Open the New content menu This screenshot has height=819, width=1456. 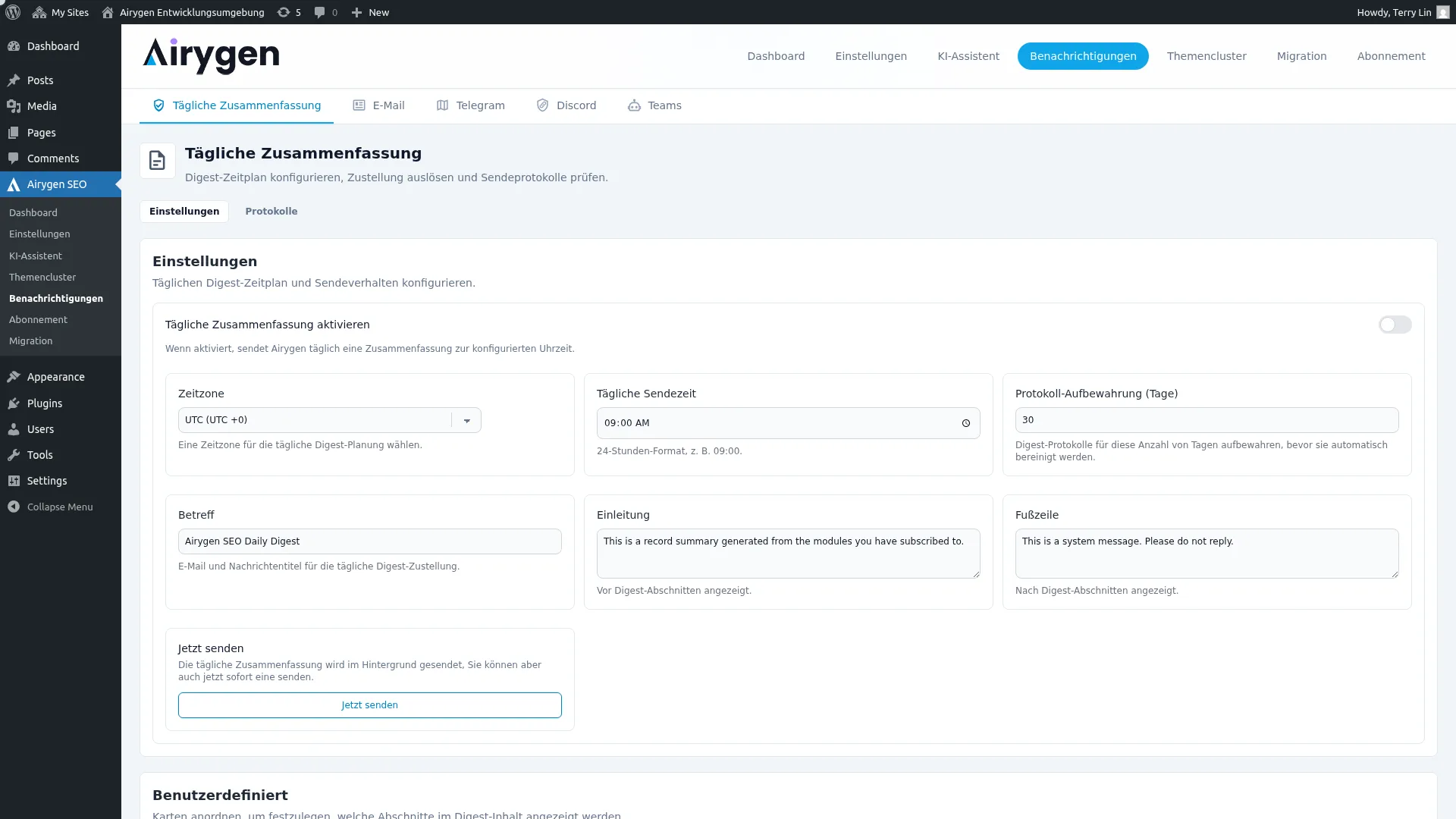pos(370,12)
